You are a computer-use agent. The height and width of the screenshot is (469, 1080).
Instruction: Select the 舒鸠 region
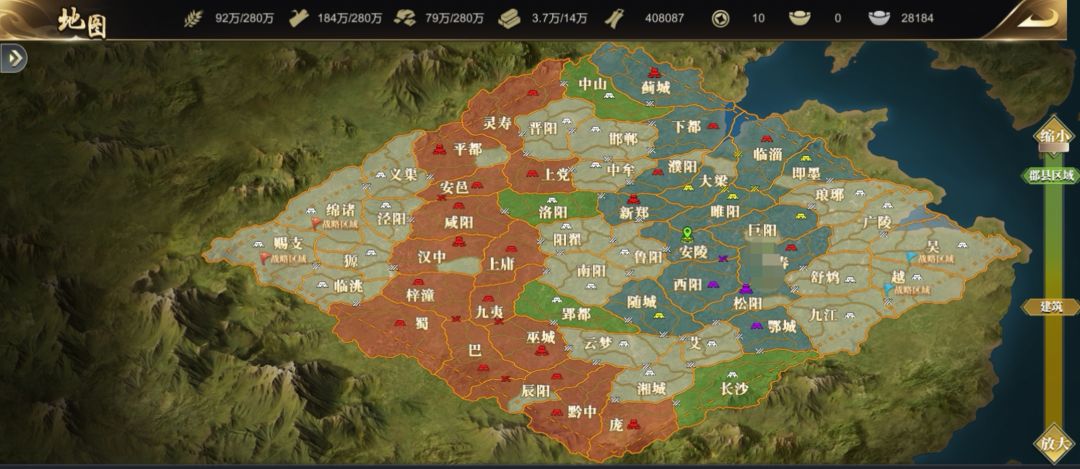pyautogui.click(x=825, y=278)
